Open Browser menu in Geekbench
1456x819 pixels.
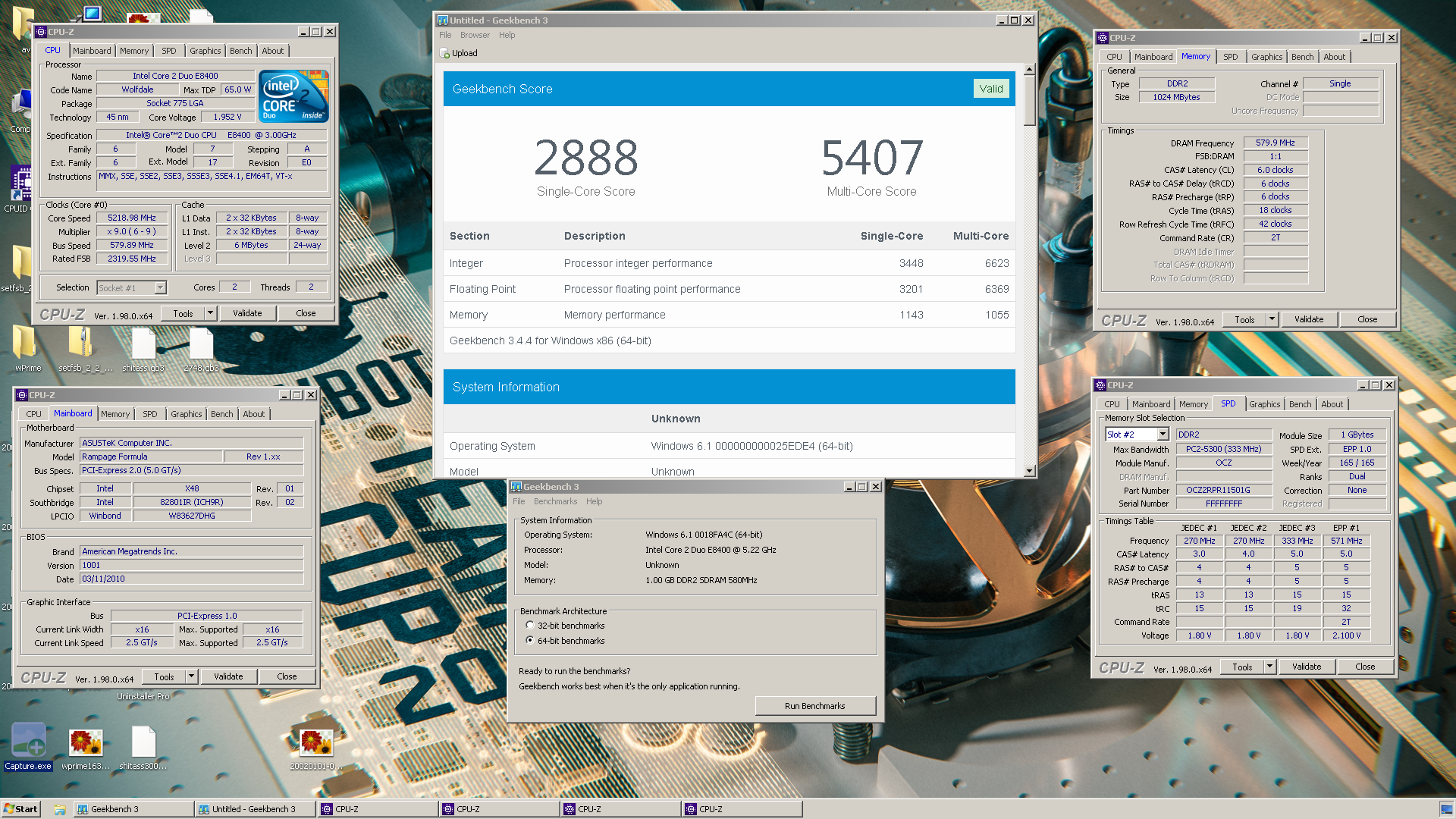click(x=475, y=35)
